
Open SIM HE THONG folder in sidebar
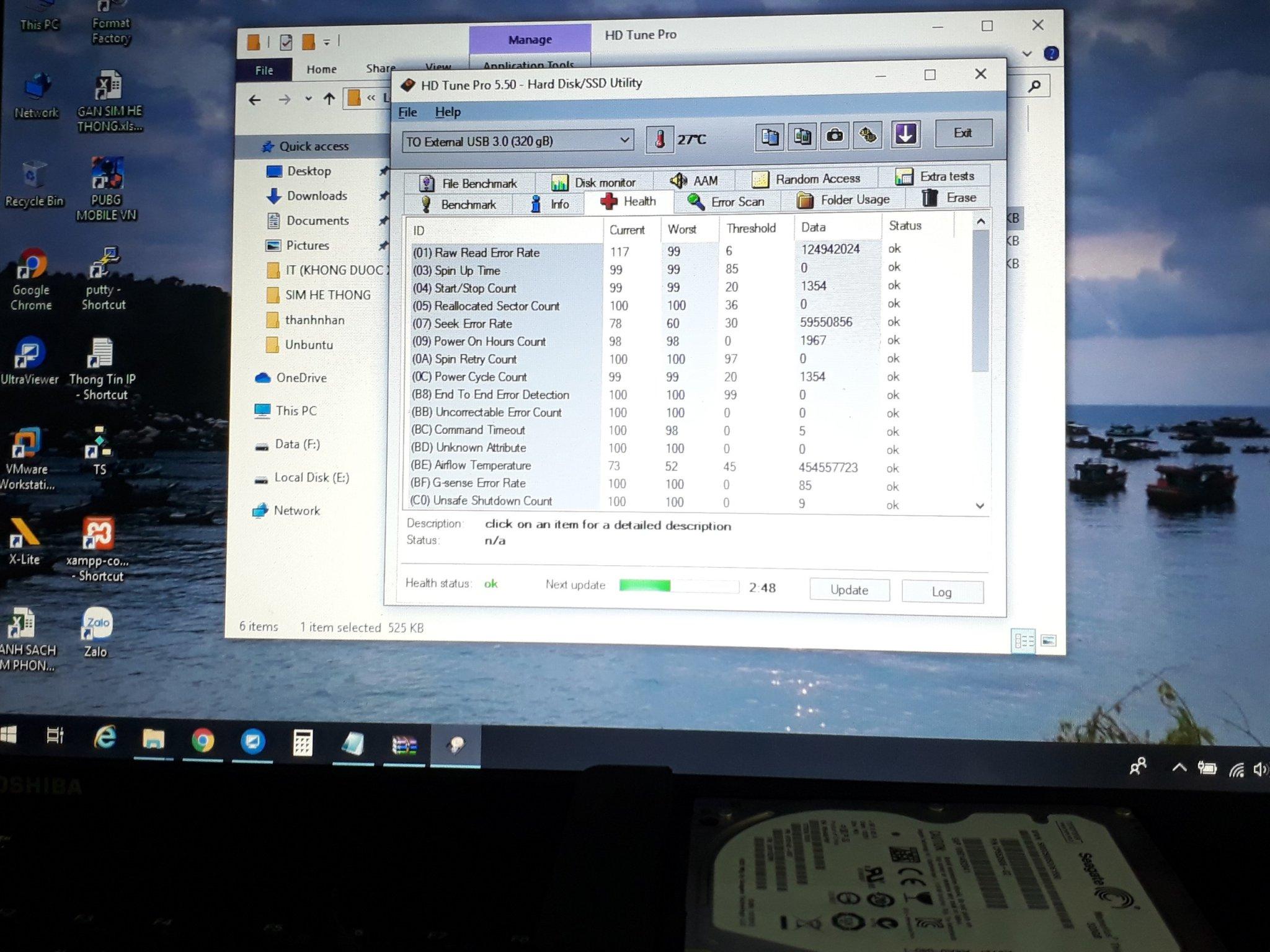(x=327, y=295)
